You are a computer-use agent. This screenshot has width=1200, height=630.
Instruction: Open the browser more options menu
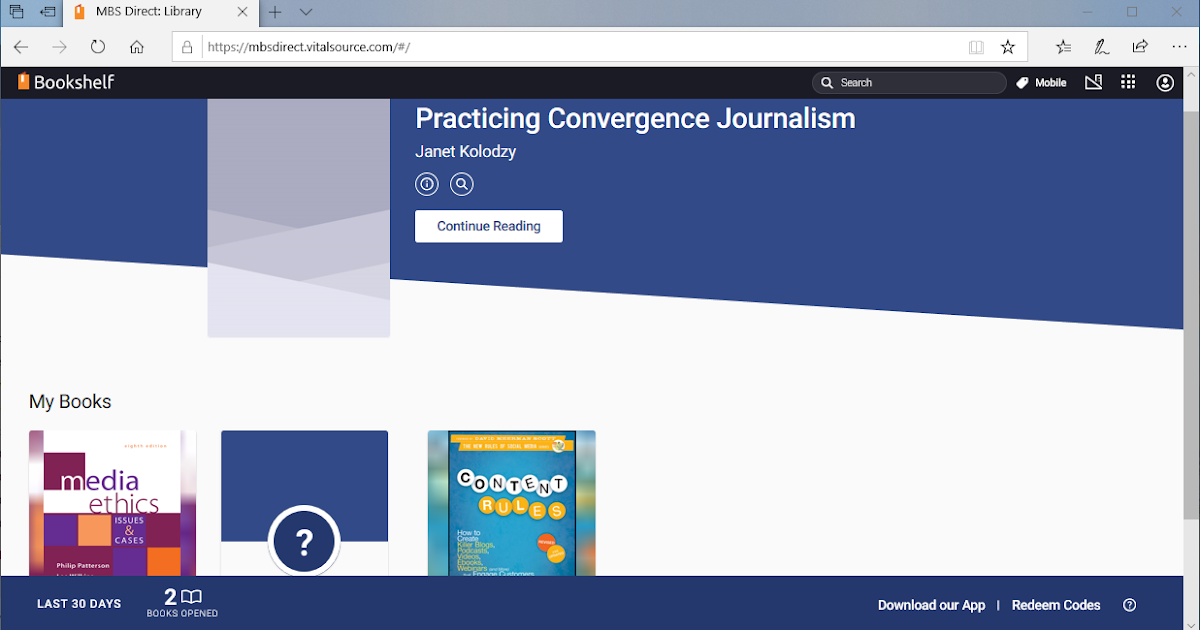pyautogui.click(x=1179, y=46)
